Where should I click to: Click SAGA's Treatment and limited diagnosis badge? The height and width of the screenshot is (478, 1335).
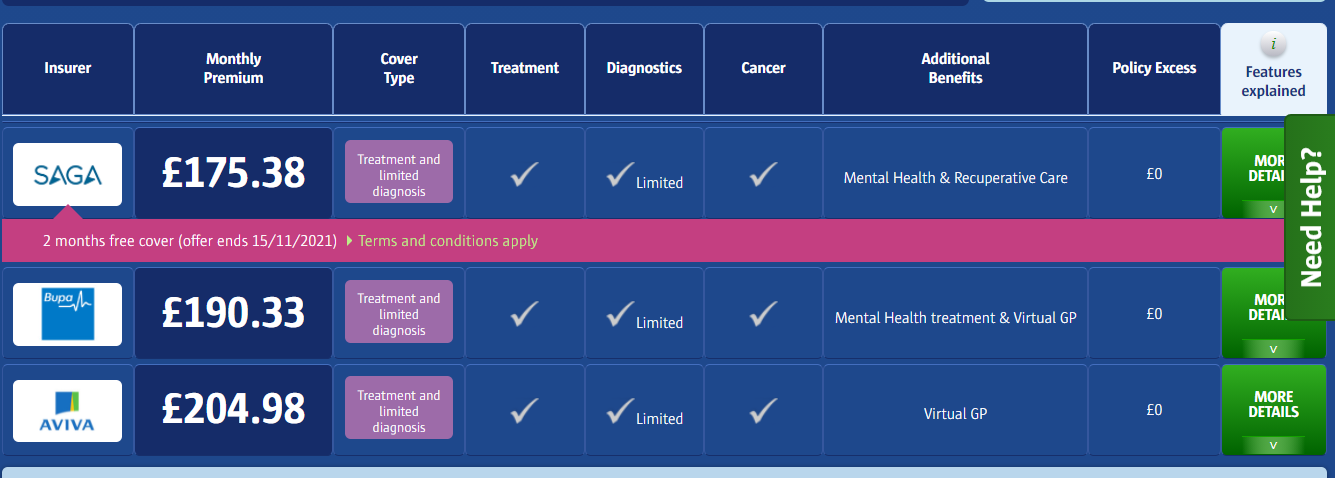399,175
